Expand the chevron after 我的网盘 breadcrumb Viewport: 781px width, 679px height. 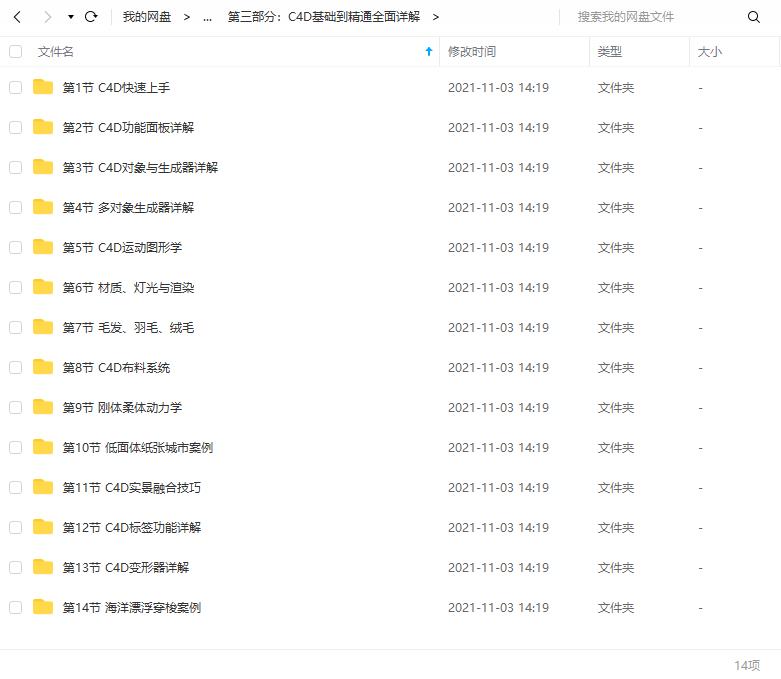click(187, 17)
